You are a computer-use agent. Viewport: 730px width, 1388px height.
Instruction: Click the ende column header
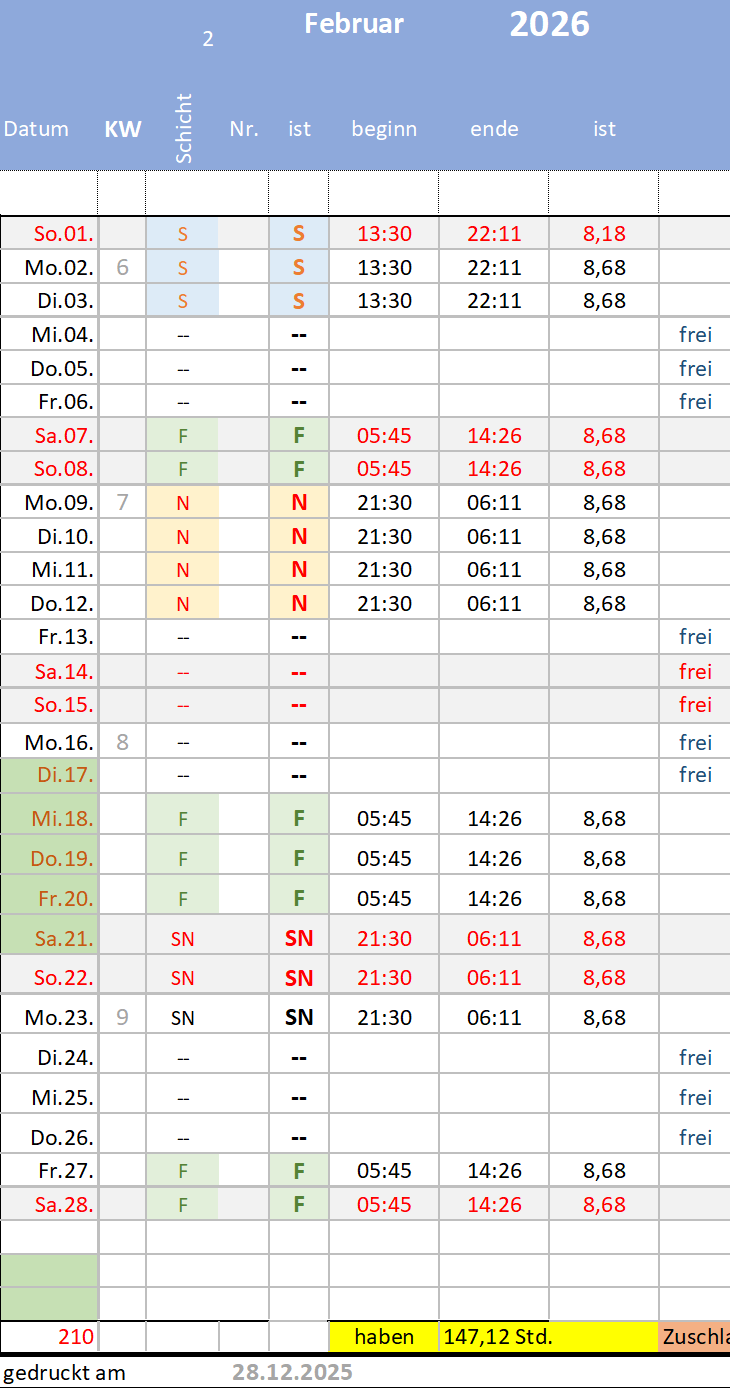click(494, 129)
